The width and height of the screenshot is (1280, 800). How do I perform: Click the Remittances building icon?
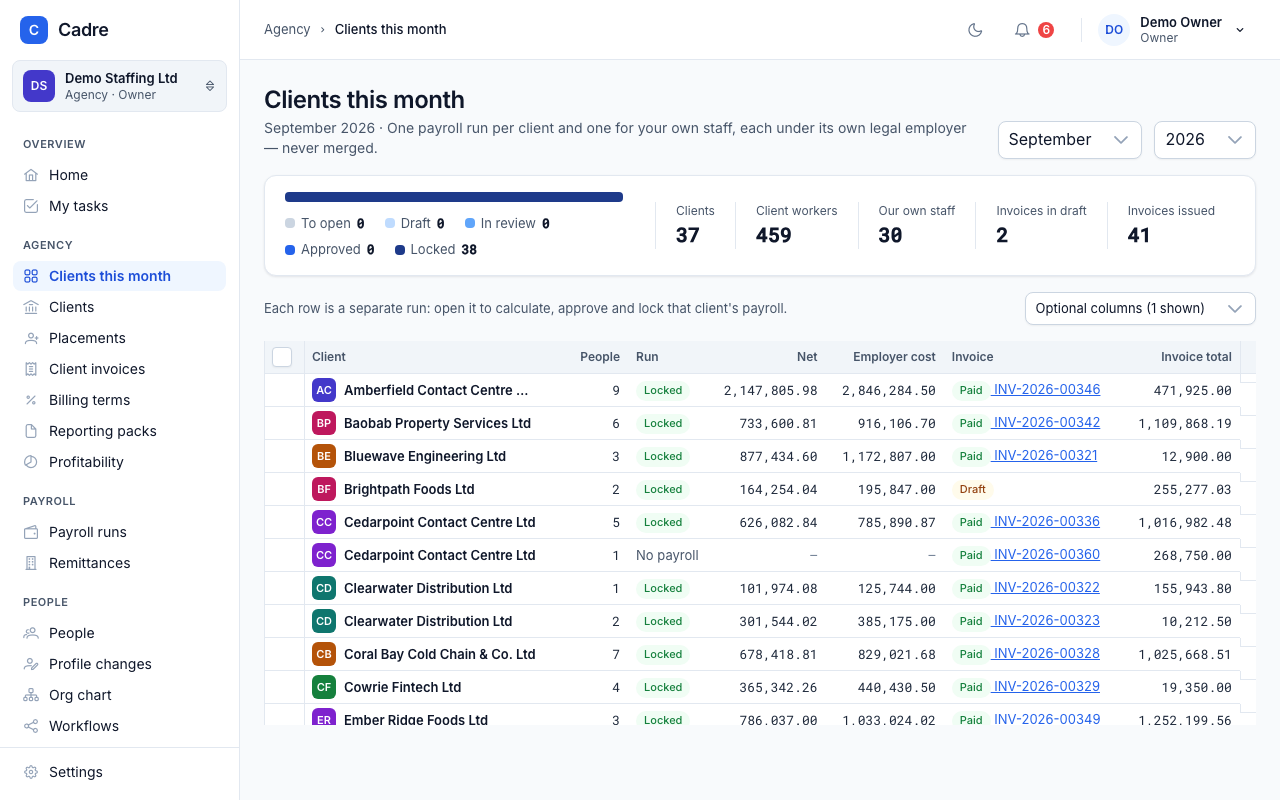tap(31, 563)
